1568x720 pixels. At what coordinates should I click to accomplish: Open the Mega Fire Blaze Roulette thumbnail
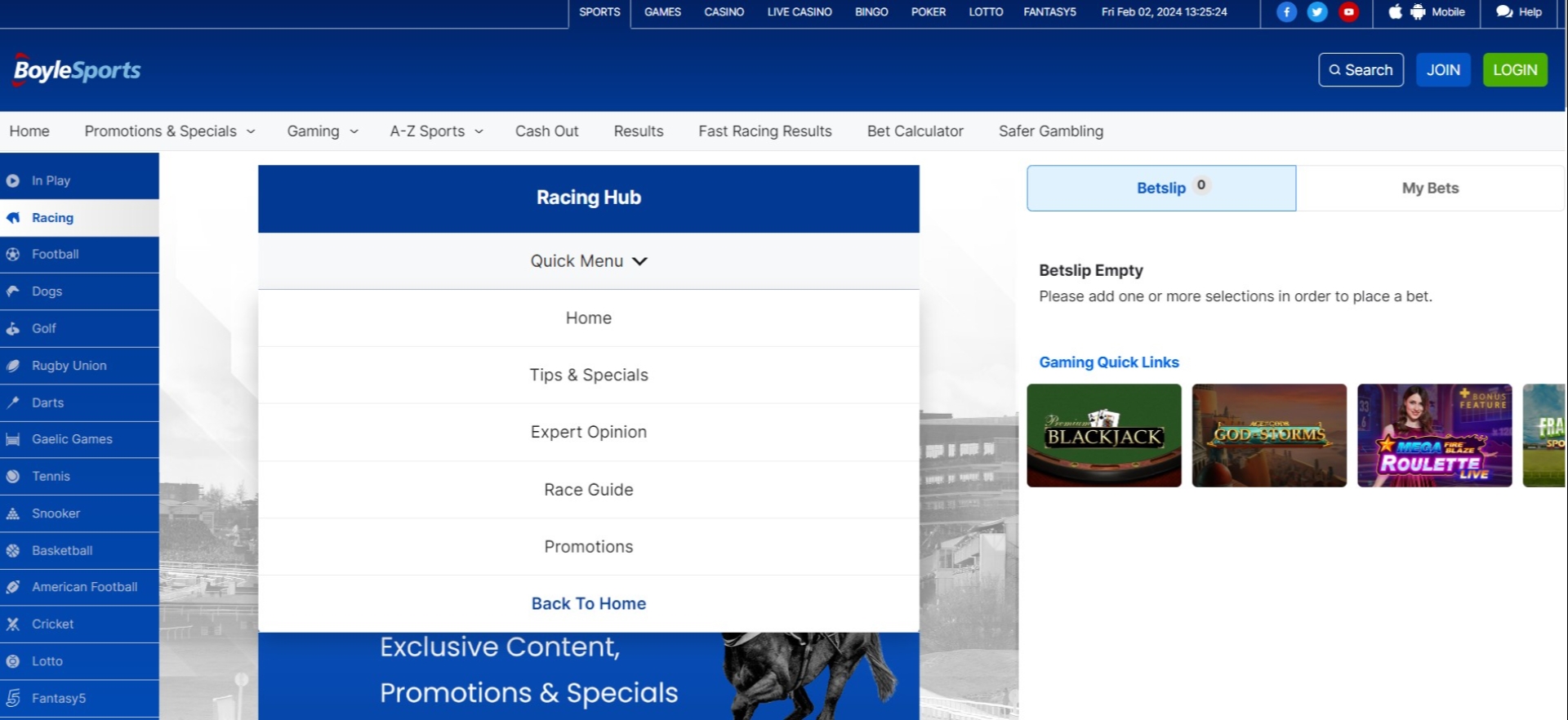pyautogui.click(x=1435, y=436)
